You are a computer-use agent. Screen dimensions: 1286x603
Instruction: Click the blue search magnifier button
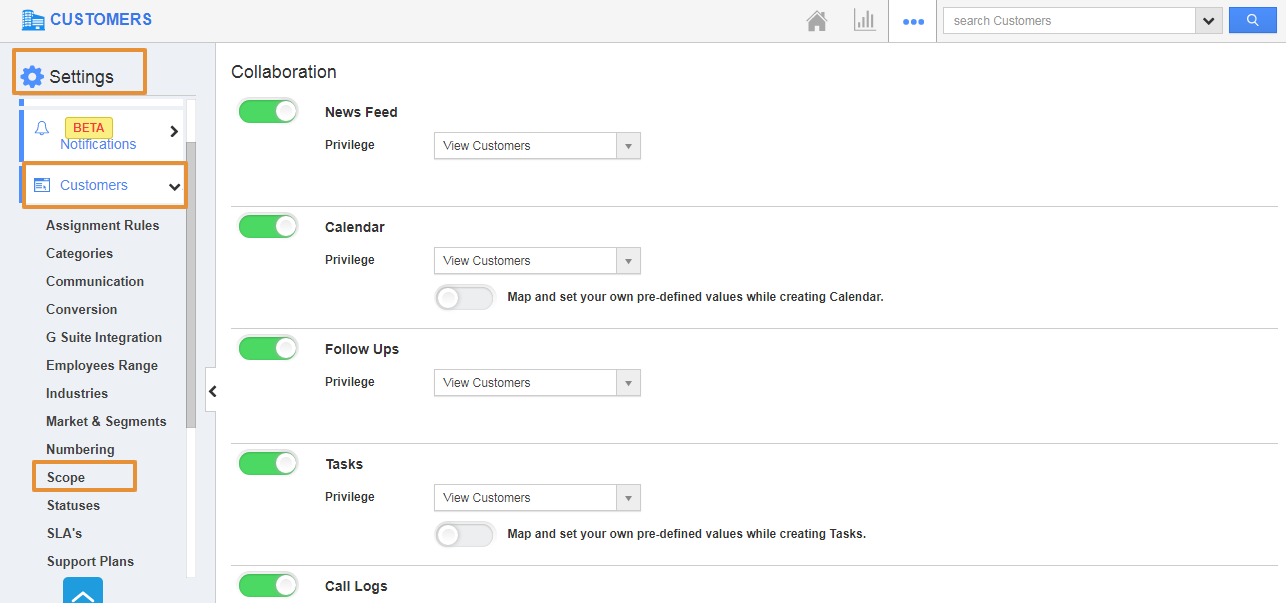click(x=1252, y=21)
